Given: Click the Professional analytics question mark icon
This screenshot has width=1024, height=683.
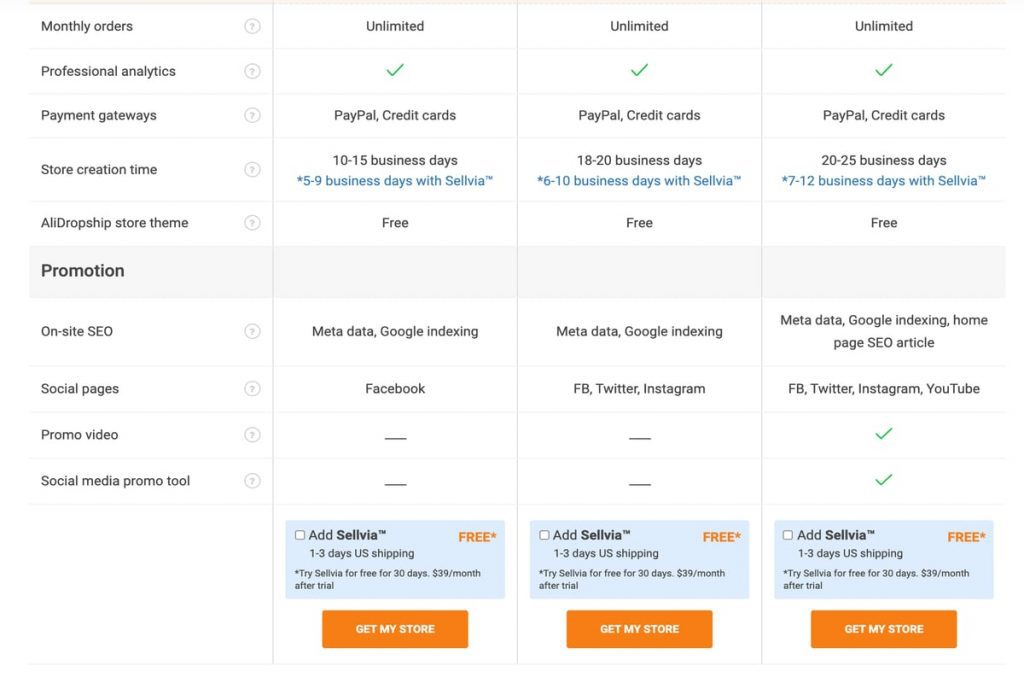Looking at the screenshot, I should [254, 71].
